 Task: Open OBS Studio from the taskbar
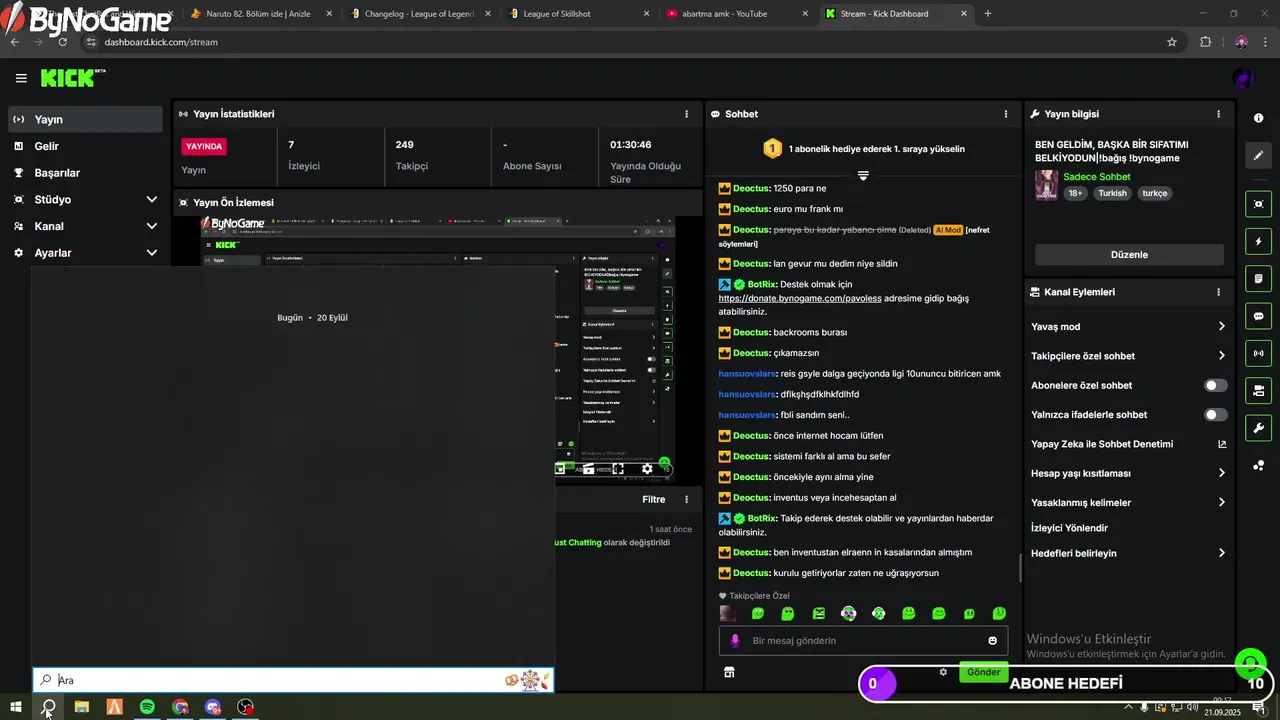tap(246, 707)
